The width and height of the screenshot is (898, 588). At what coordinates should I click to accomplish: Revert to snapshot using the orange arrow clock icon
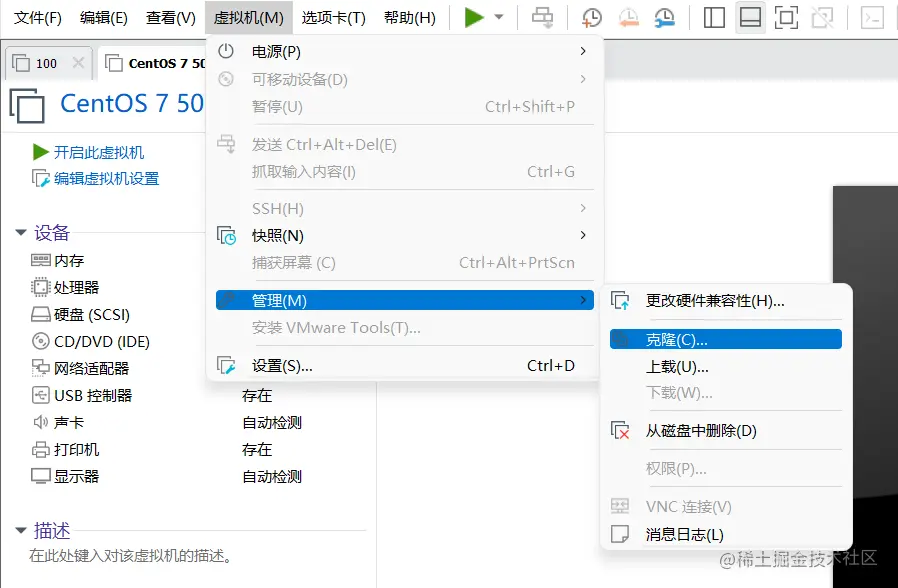(x=629, y=17)
